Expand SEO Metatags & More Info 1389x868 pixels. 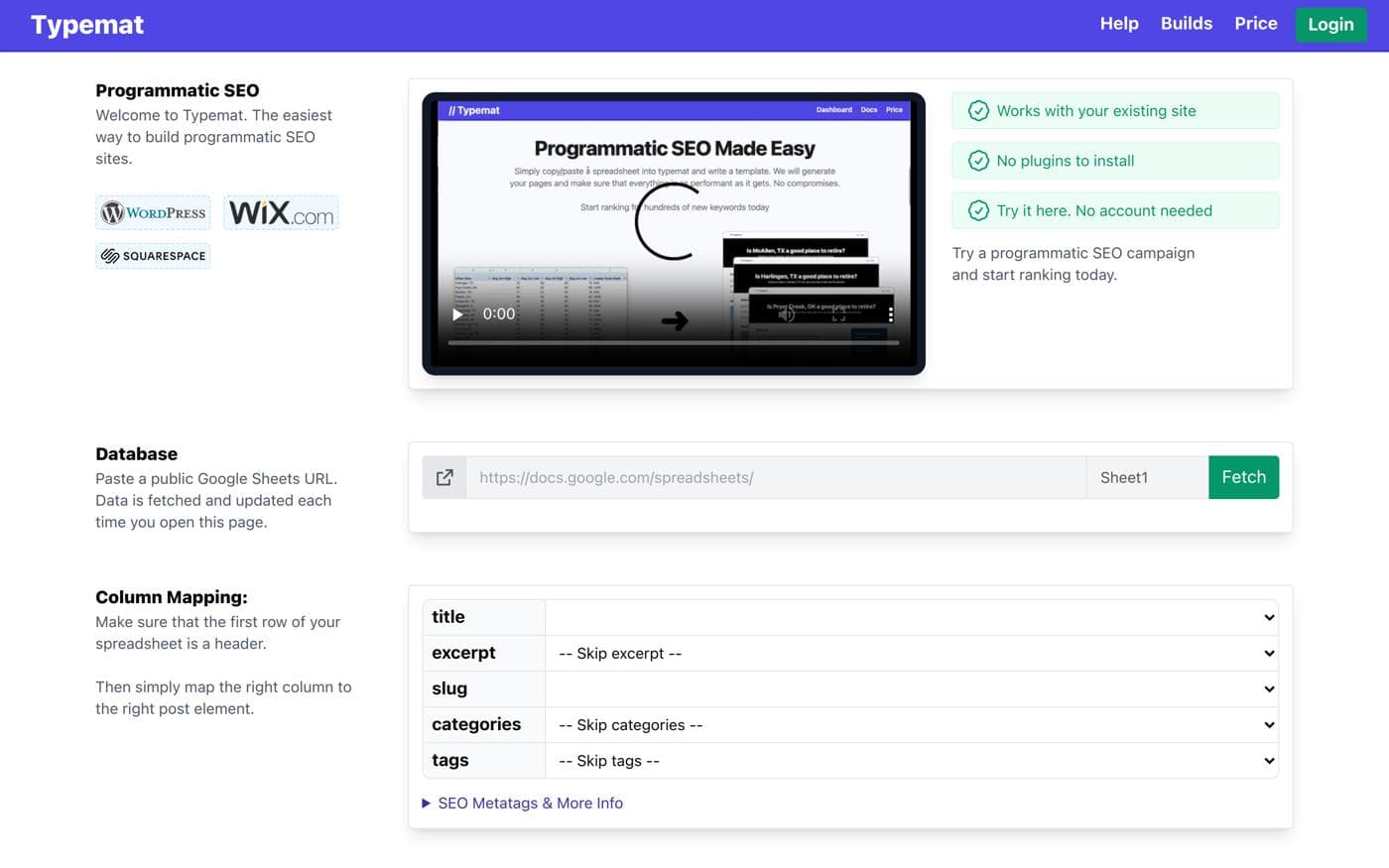530,804
